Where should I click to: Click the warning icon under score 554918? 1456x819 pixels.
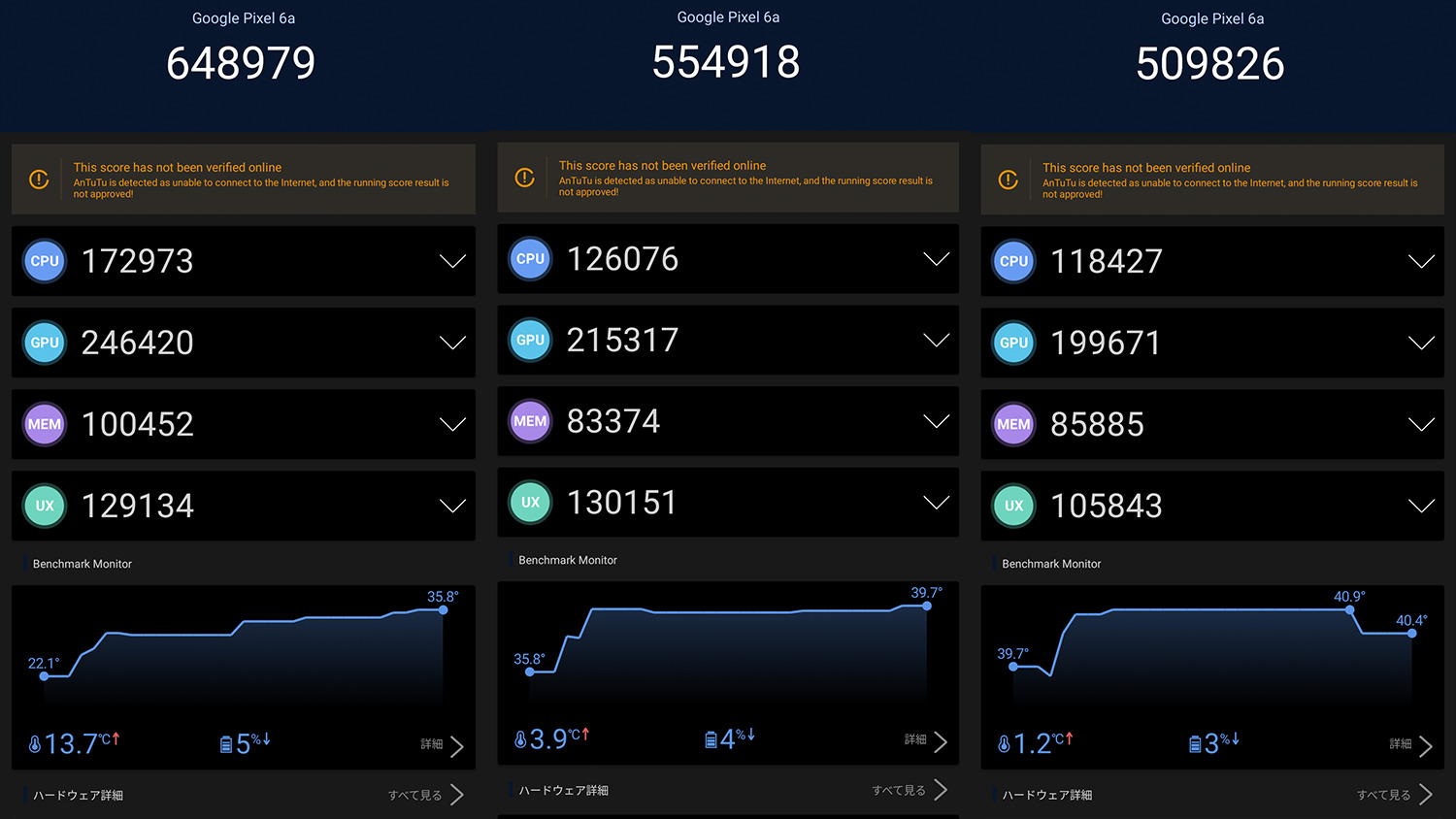pyautogui.click(x=524, y=178)
